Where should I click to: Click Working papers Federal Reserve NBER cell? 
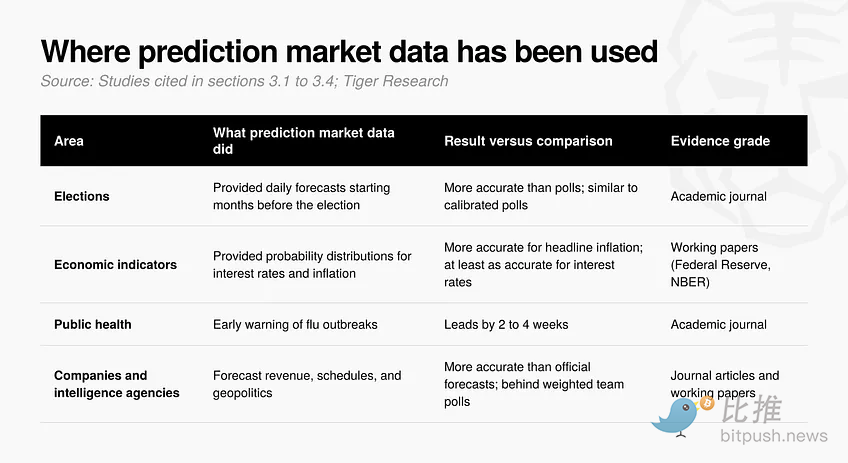[x=720, y=264]
